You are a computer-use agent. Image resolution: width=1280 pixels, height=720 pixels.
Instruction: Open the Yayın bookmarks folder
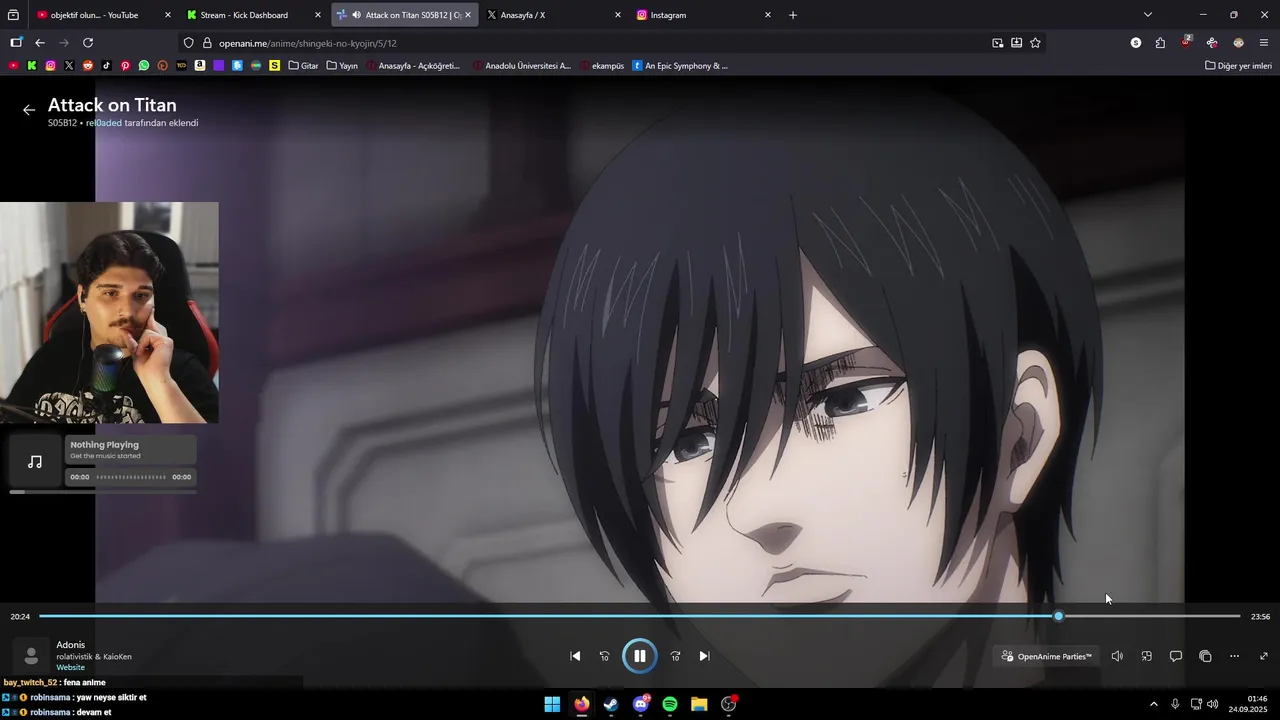click(x=341, y=66)
